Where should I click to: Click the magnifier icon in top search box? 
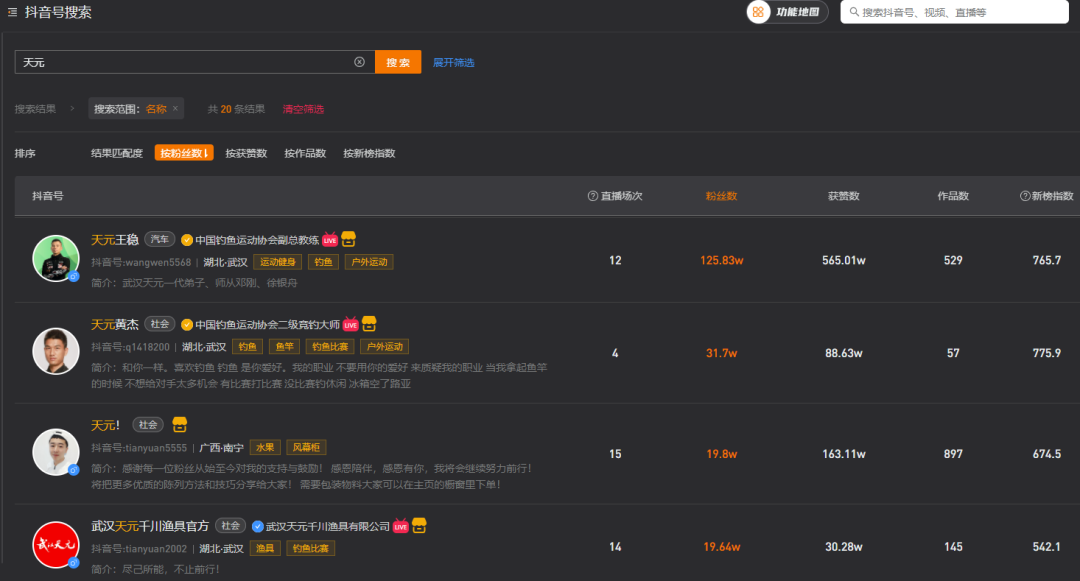(x=854, y=12)
